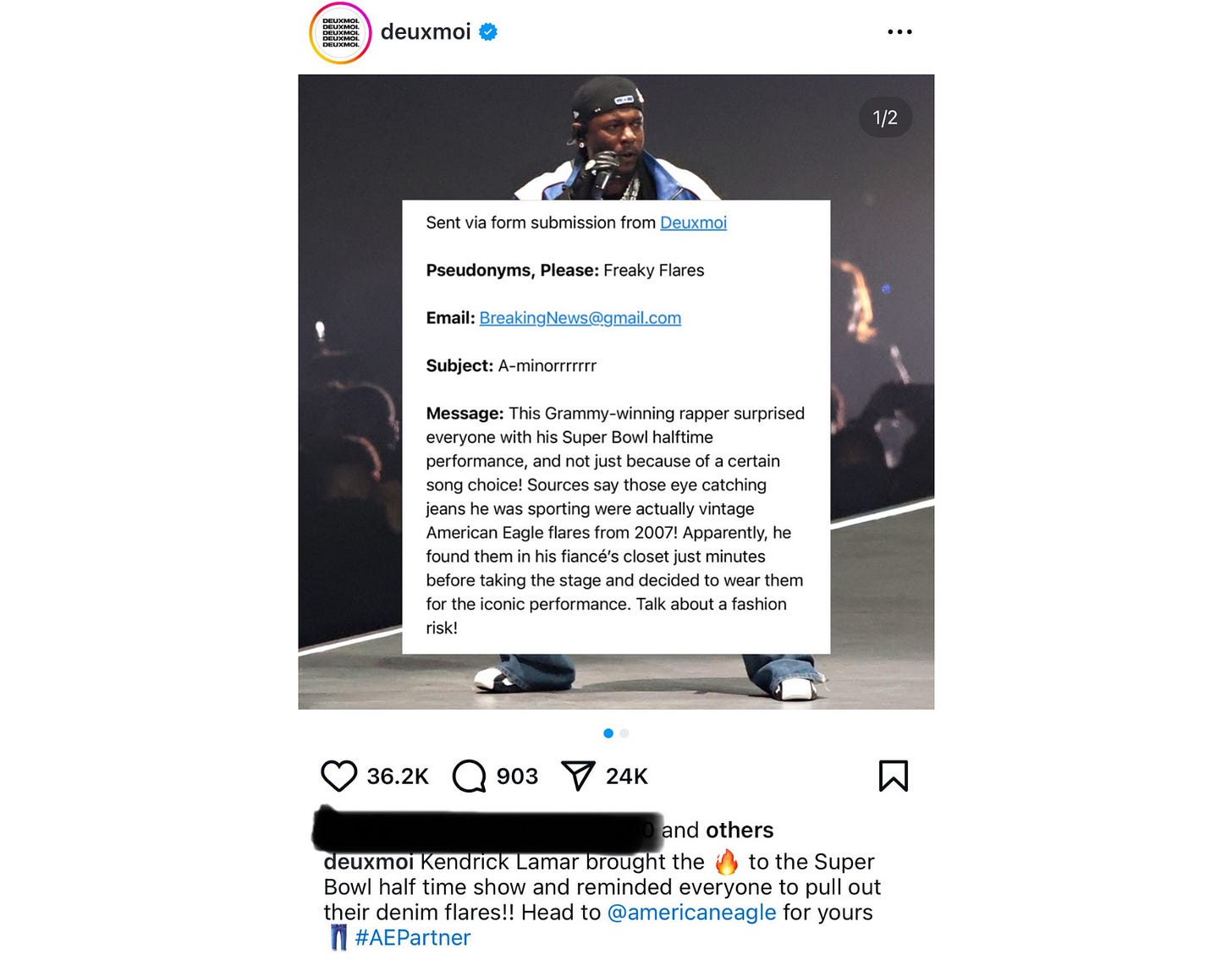
Task: Like the post with the heart icon
Action: click(338, 776)
